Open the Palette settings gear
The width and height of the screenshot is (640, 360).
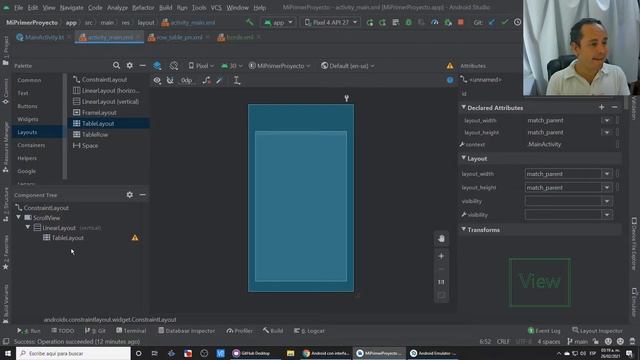click(x=129, y=65)
